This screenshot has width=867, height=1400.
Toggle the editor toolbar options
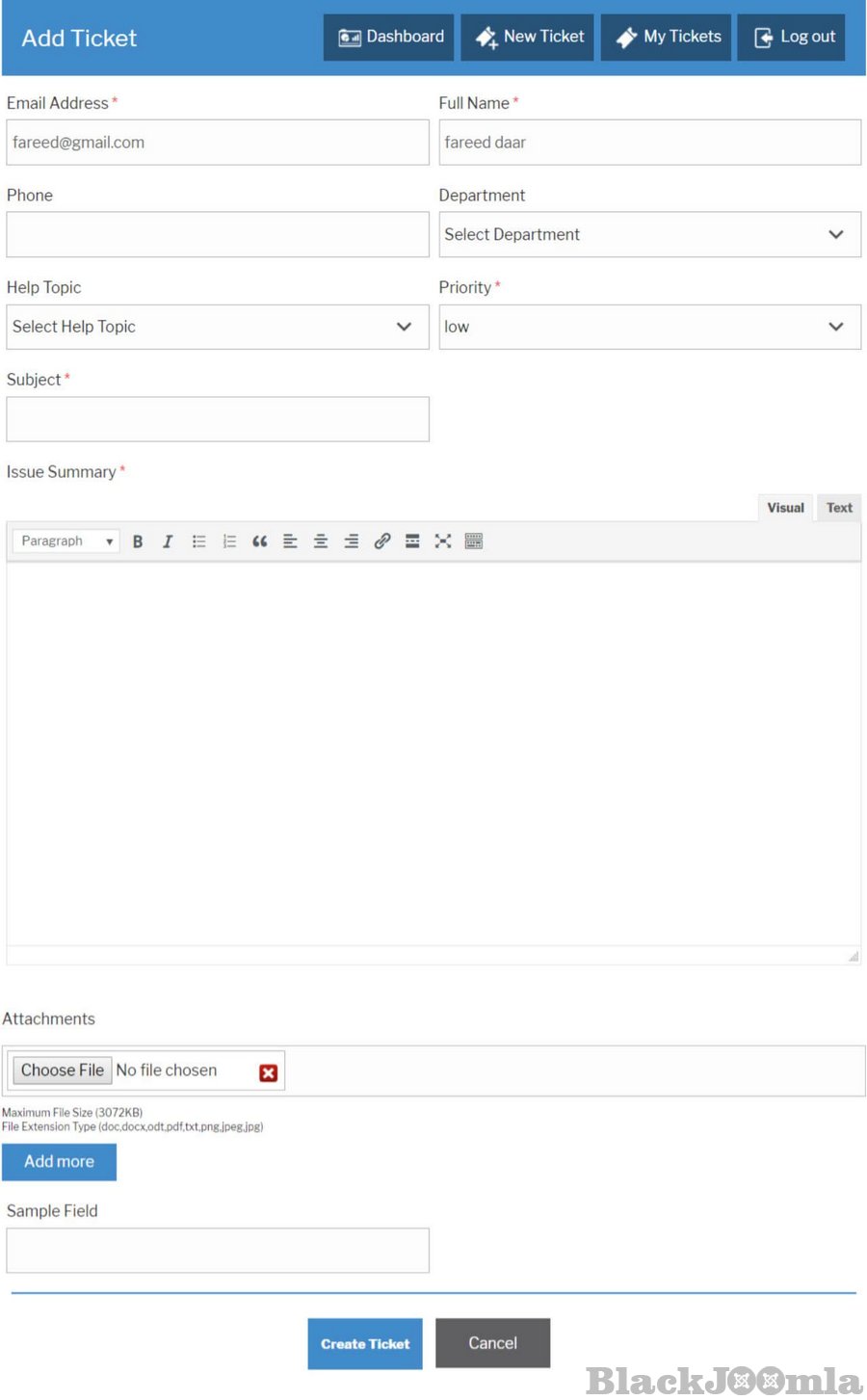[x=473, y=542]
